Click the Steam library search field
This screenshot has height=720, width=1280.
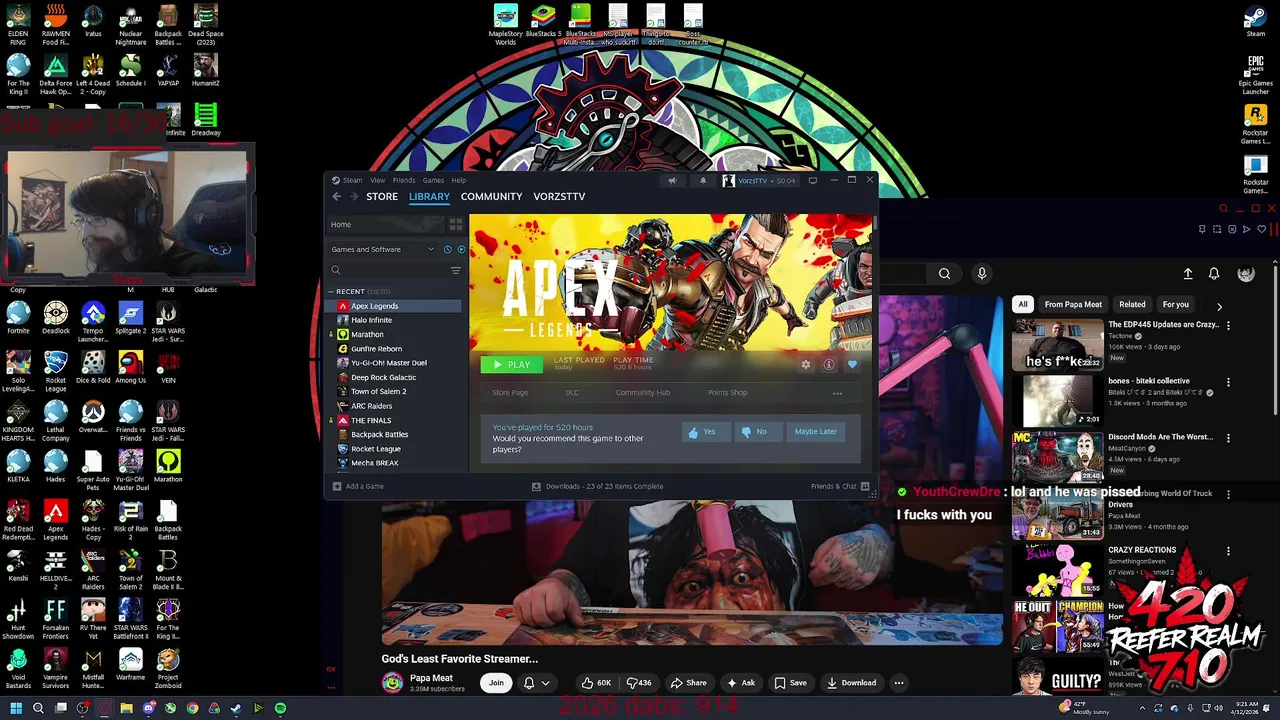point(389,270)
